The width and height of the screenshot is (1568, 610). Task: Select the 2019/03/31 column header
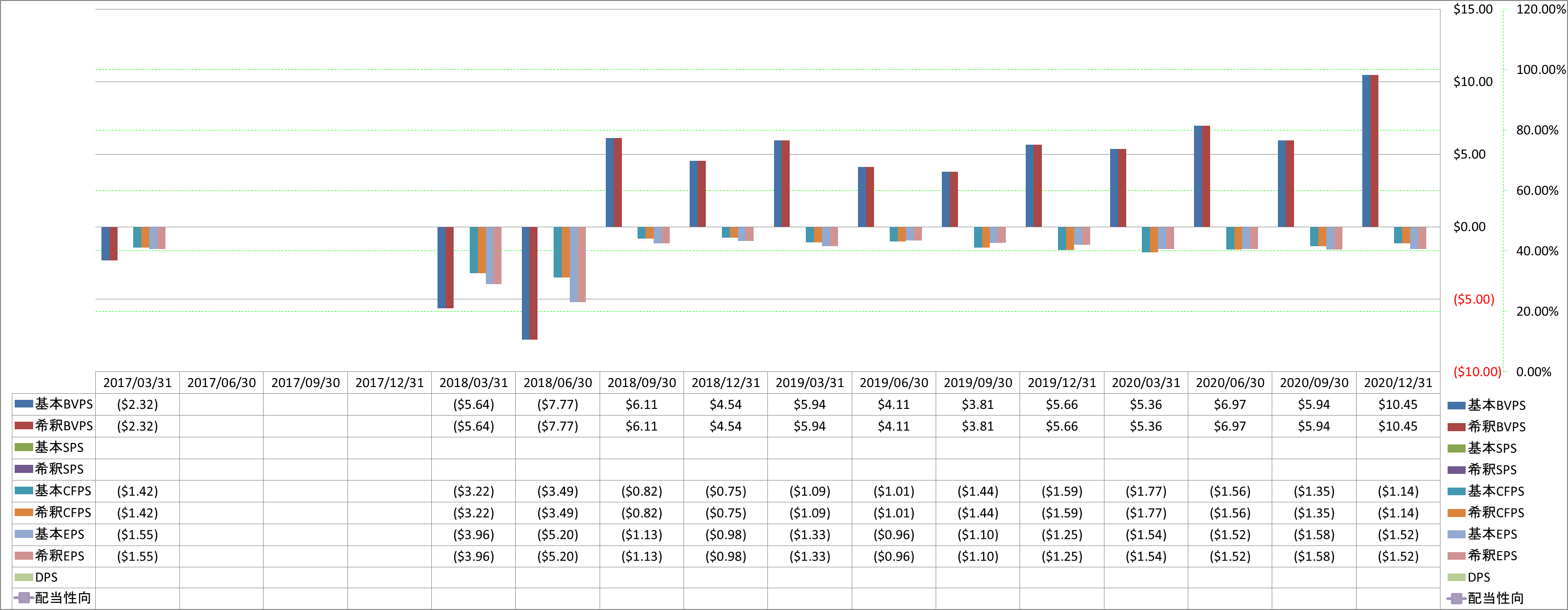tap(810, 383)
